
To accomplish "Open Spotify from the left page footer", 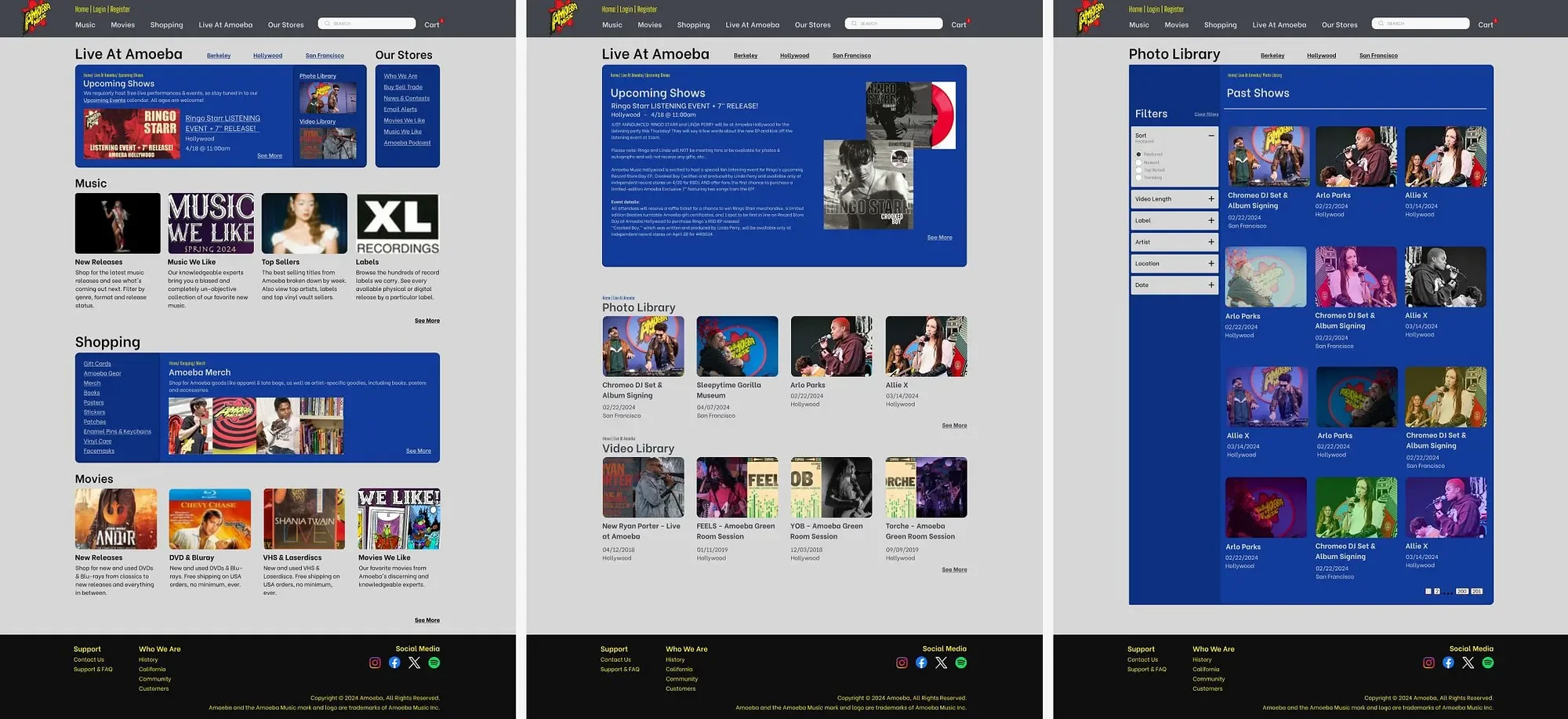I will point(434,663).
